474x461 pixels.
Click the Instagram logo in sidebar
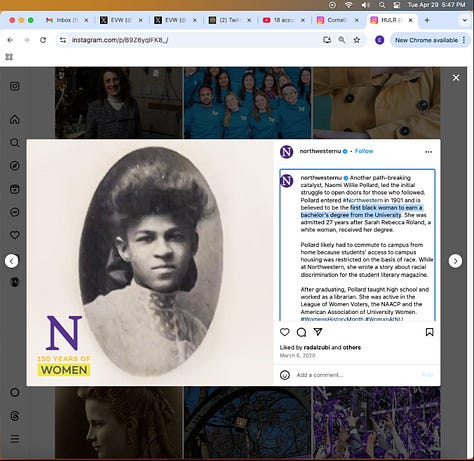pyautogui.click(x=15, y=86)
